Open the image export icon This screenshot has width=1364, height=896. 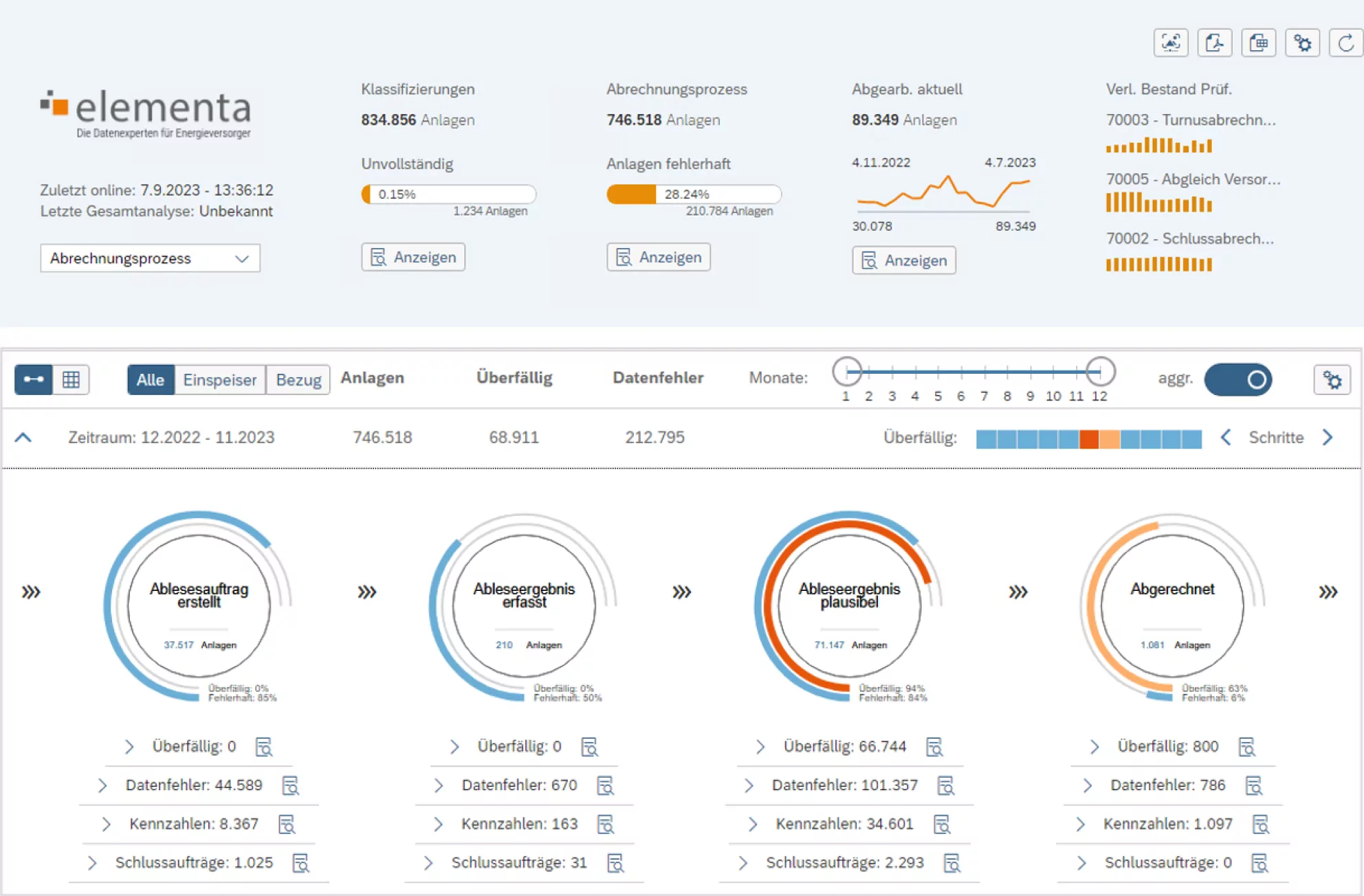[x=1171, y=43]
